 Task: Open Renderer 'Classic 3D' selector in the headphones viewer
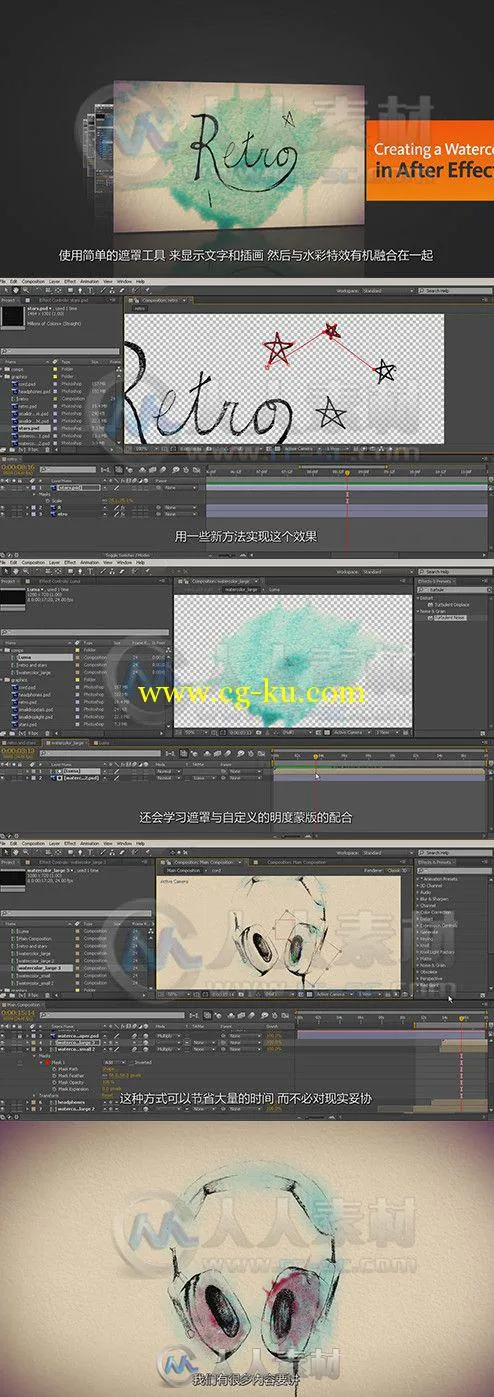[399, 871]
